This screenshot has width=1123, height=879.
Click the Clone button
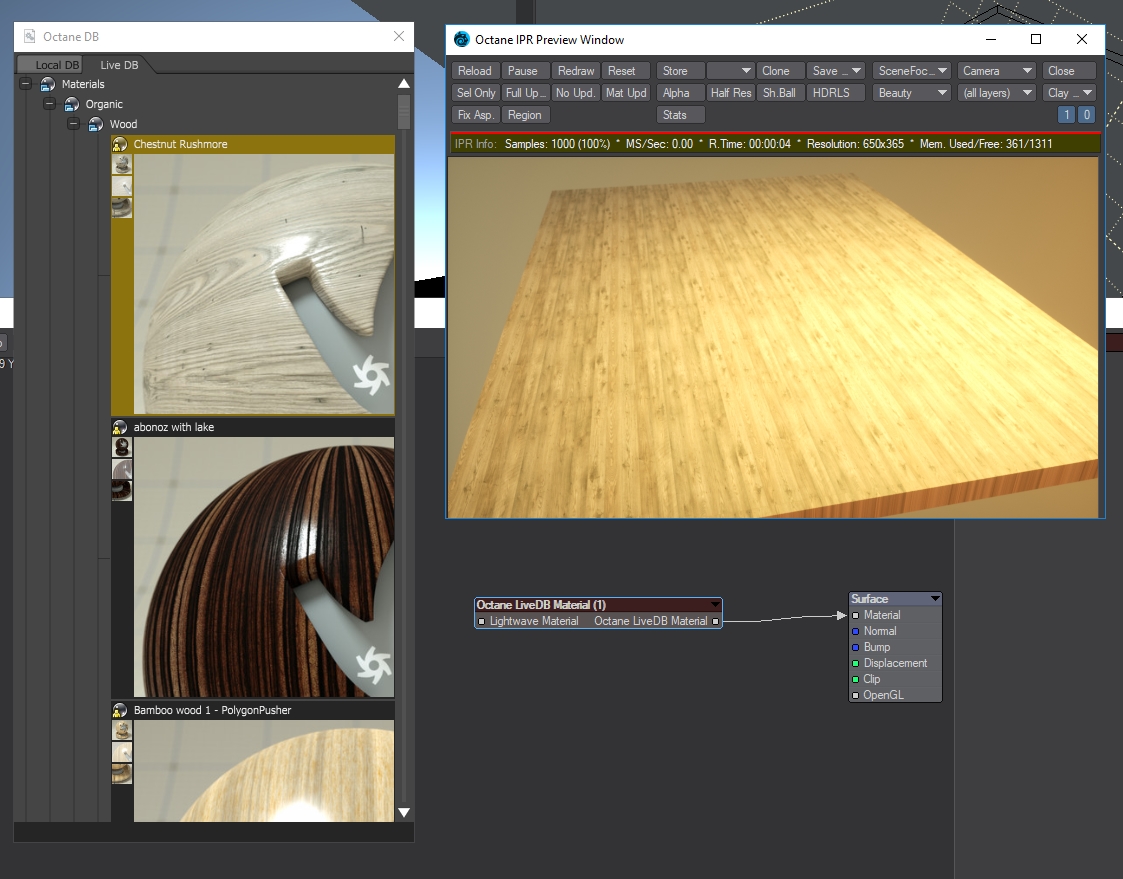(x=780, y=71)
